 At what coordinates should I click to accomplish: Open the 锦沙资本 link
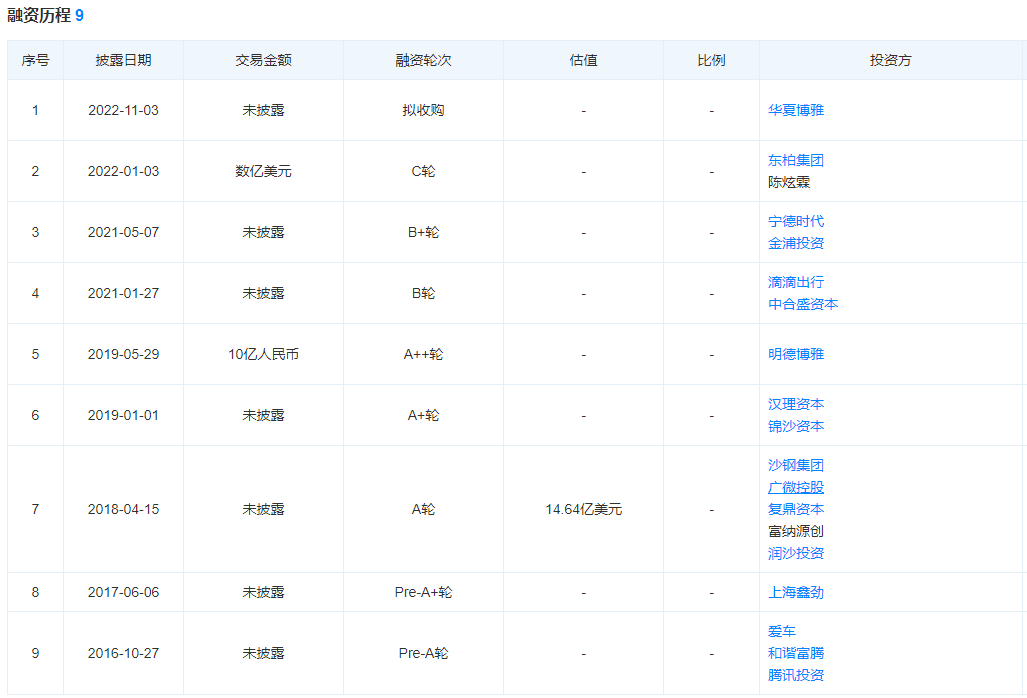tap(796, 426)
